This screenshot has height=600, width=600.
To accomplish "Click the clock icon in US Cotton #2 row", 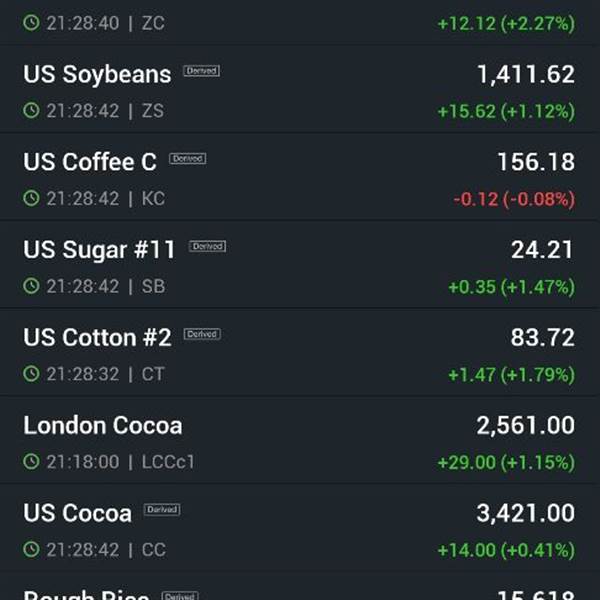I will click(x=31, y=373).
